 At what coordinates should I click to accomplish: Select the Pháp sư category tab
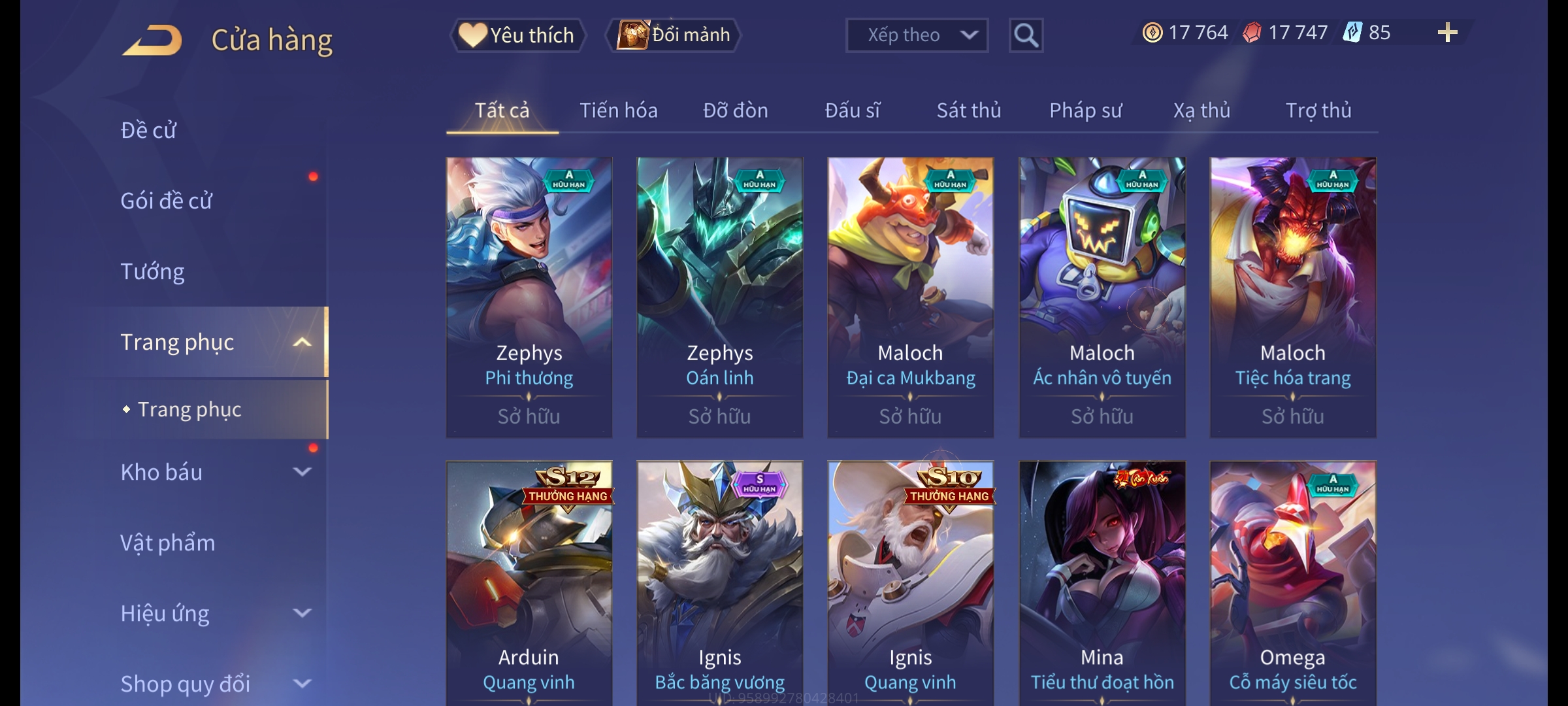coord(1085,110)
